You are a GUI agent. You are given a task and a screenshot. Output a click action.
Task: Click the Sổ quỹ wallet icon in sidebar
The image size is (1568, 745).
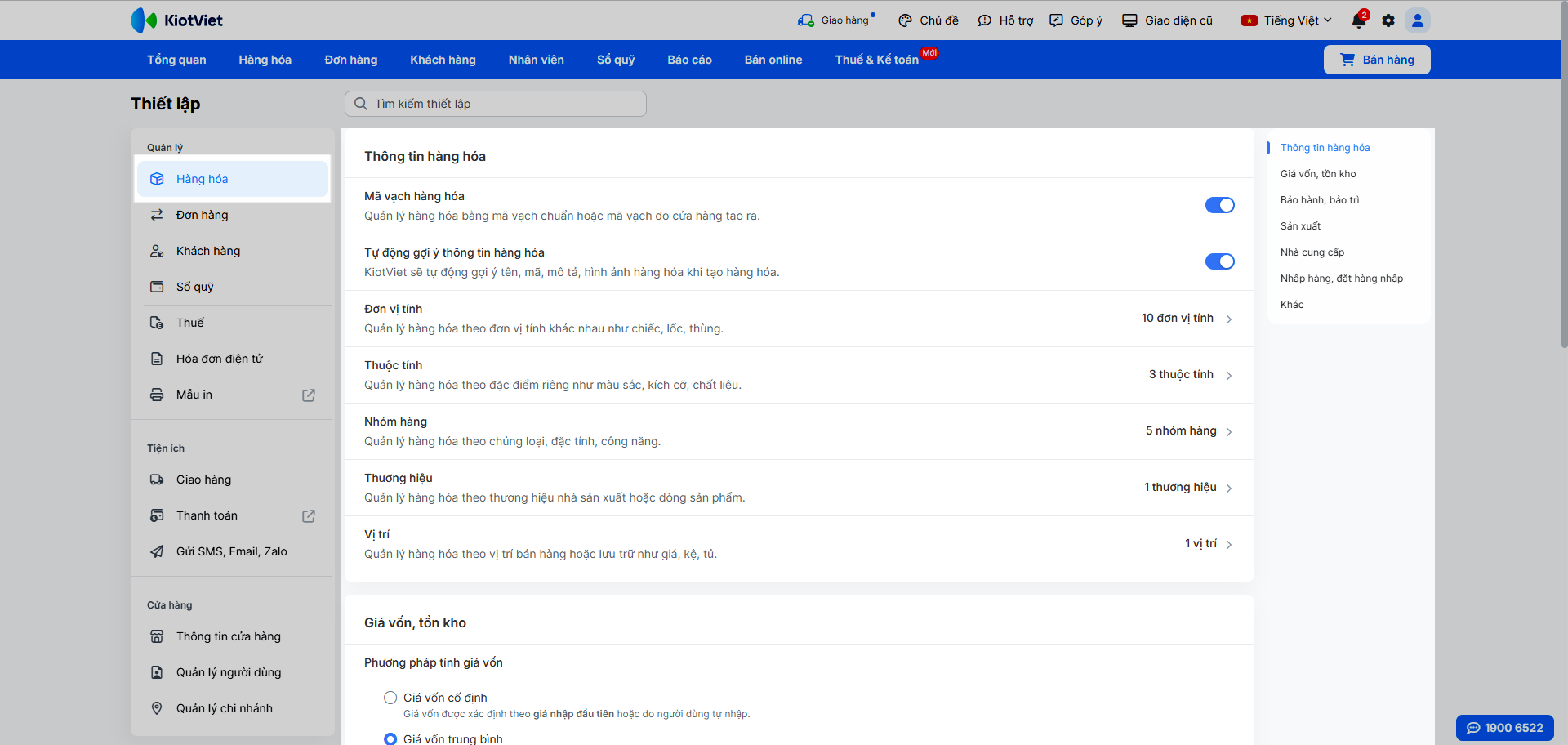(157, 287)
